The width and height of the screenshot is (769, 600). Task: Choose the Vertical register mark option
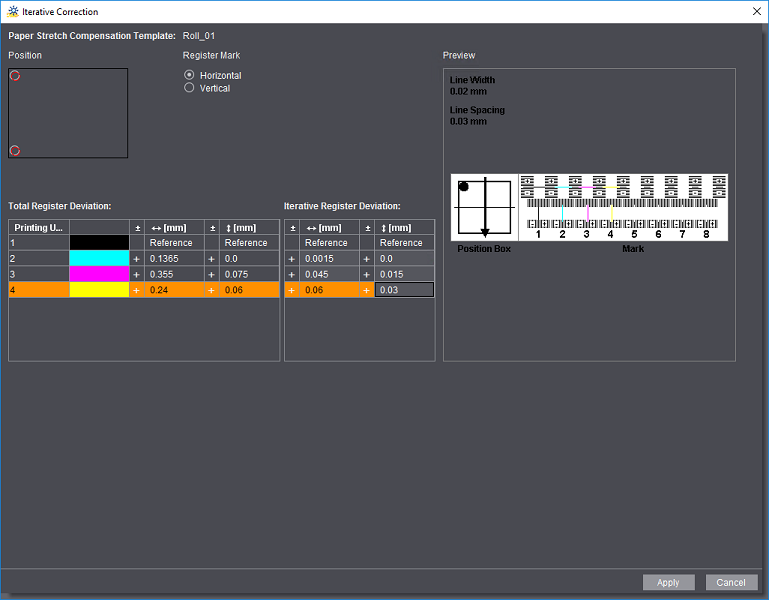coord(189,88)
